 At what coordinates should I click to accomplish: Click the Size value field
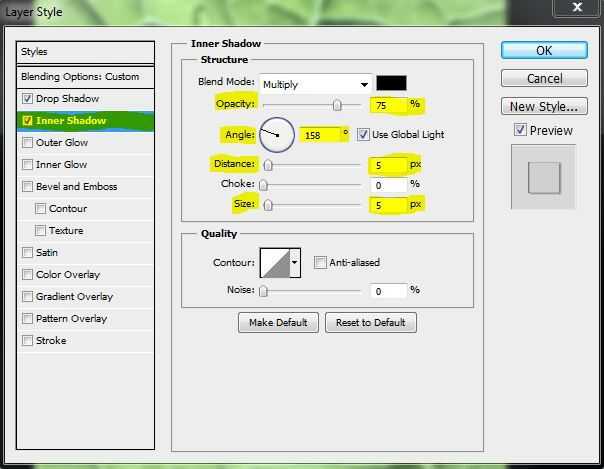point(388,205)
